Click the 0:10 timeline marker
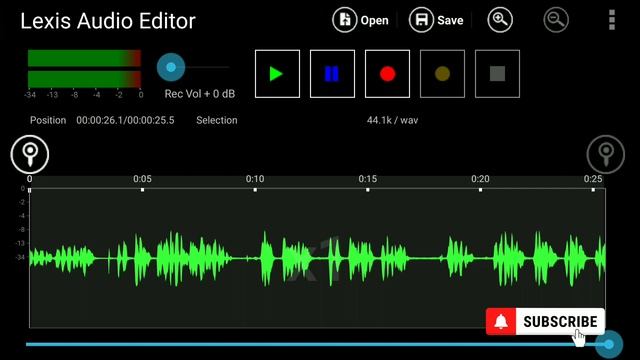This screenshot has width=640, height=360. tap(255, 179)
